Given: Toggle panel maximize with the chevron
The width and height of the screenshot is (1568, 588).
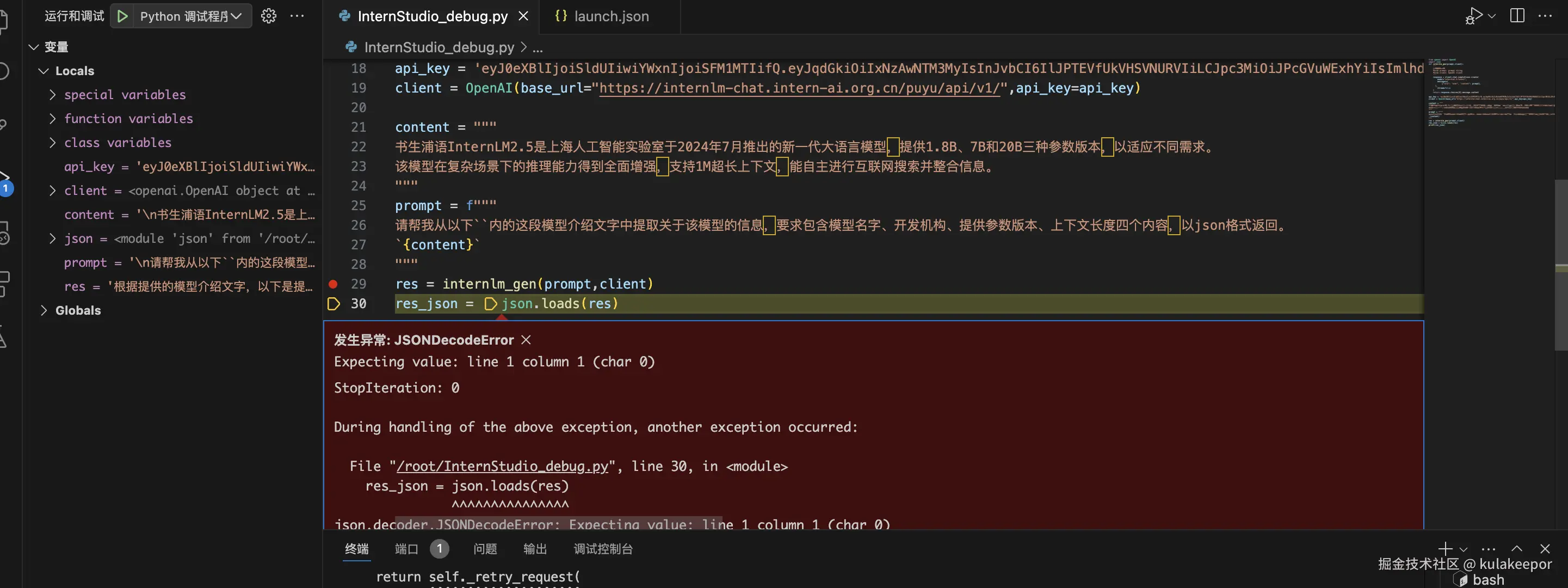Looking at the screenshot, I should [1516, 548].
